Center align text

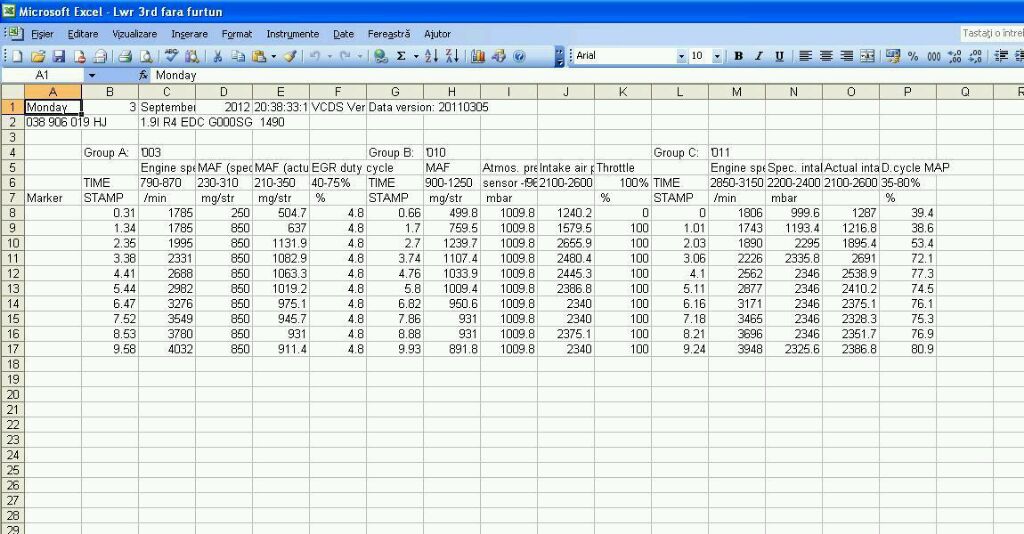tap(826, 56)
